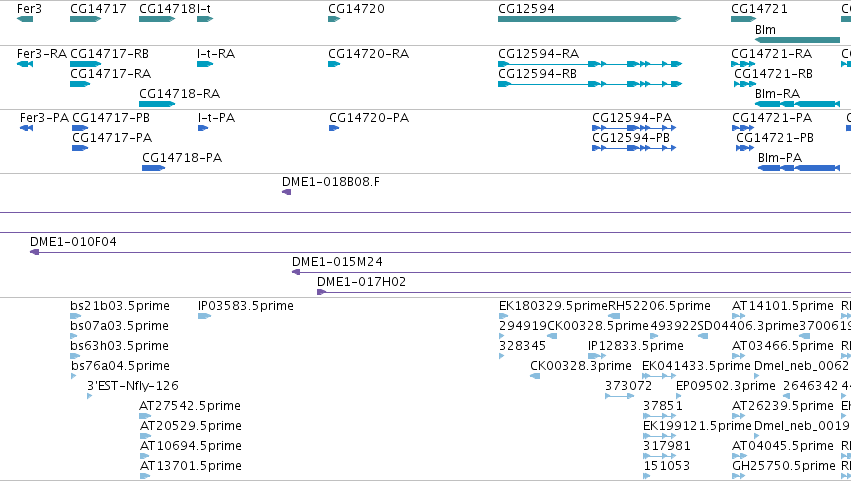Click the 317981 EST feature
This screenshot has height=481, width=851.
pyautogui.click(x=659, y=457)
